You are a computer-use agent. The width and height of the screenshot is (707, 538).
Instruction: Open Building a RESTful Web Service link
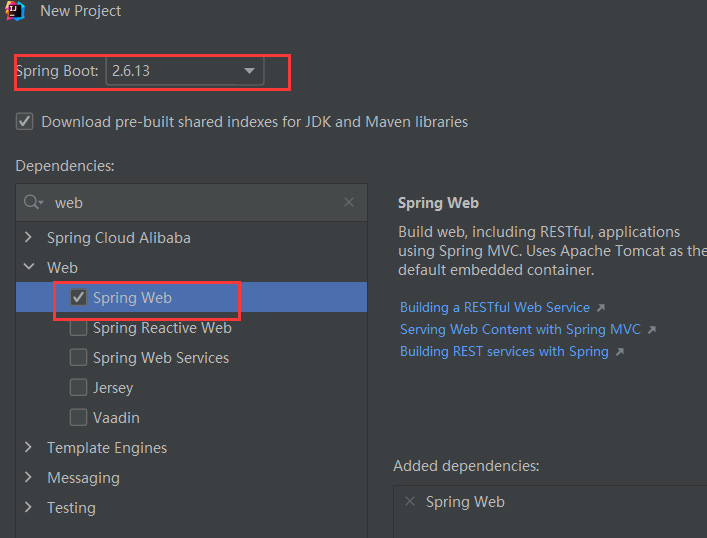495,308
